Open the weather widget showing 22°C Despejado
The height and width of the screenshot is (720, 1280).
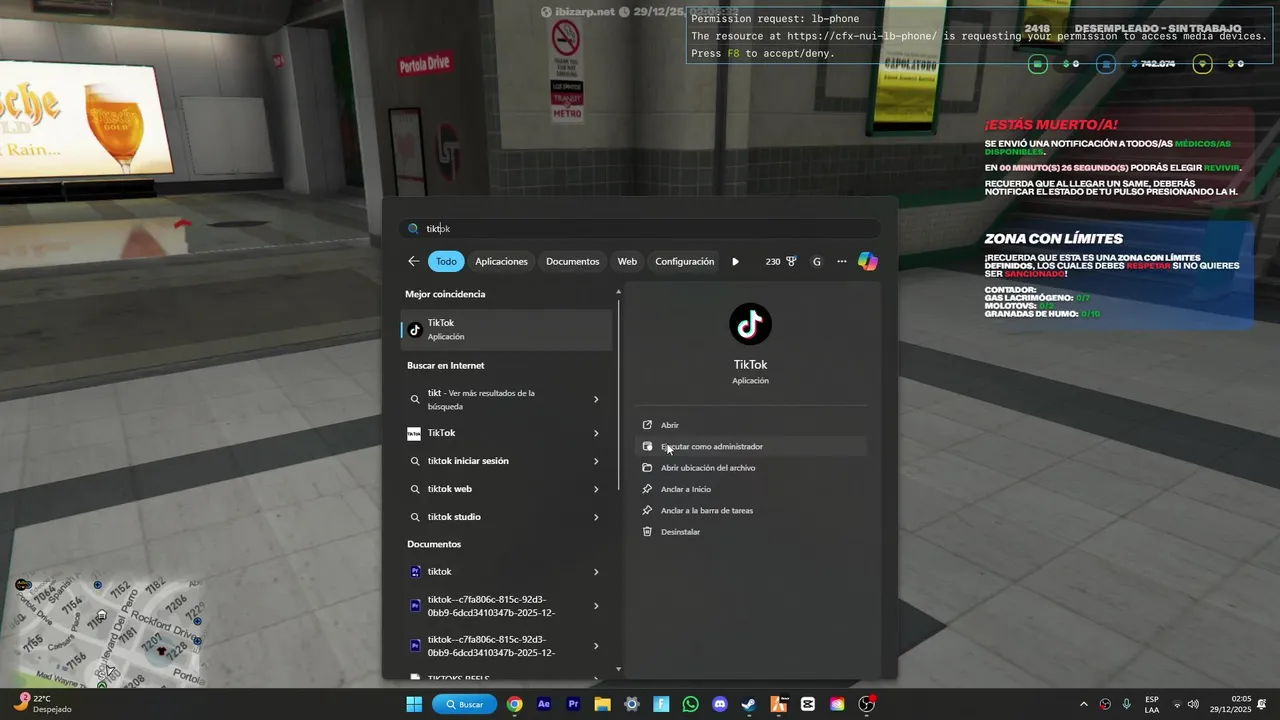tap(42, 704)
